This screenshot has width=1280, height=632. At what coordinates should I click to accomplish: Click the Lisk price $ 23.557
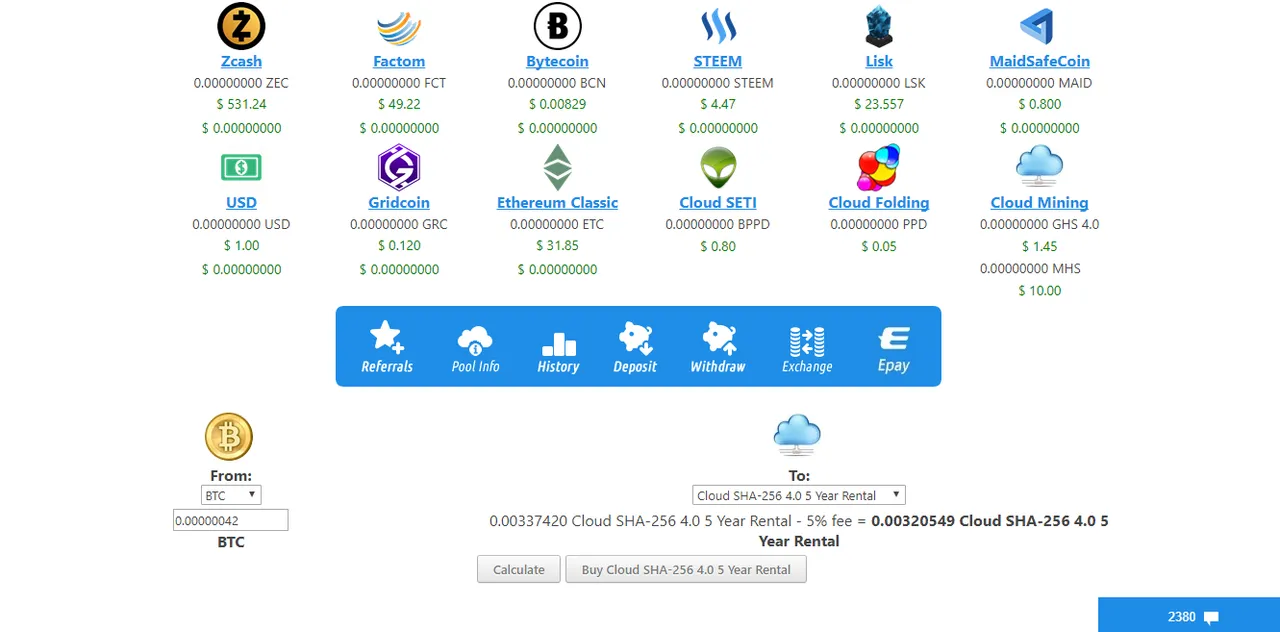(x=879, y=104)
